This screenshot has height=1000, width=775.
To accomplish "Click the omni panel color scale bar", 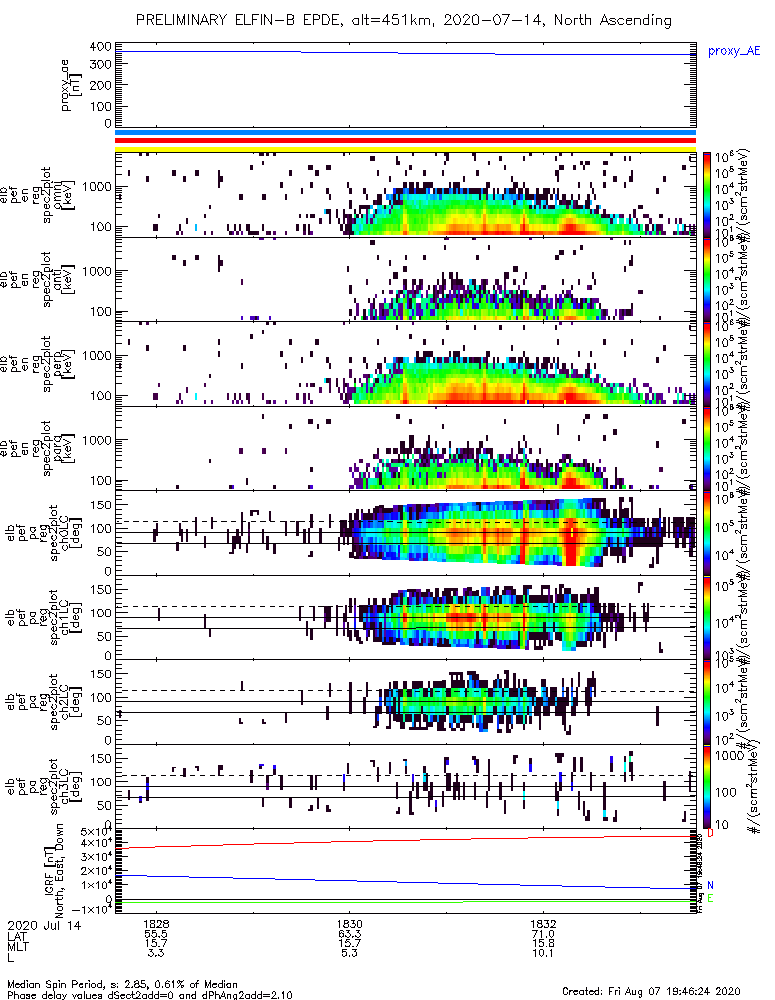I will click(706, 195).
